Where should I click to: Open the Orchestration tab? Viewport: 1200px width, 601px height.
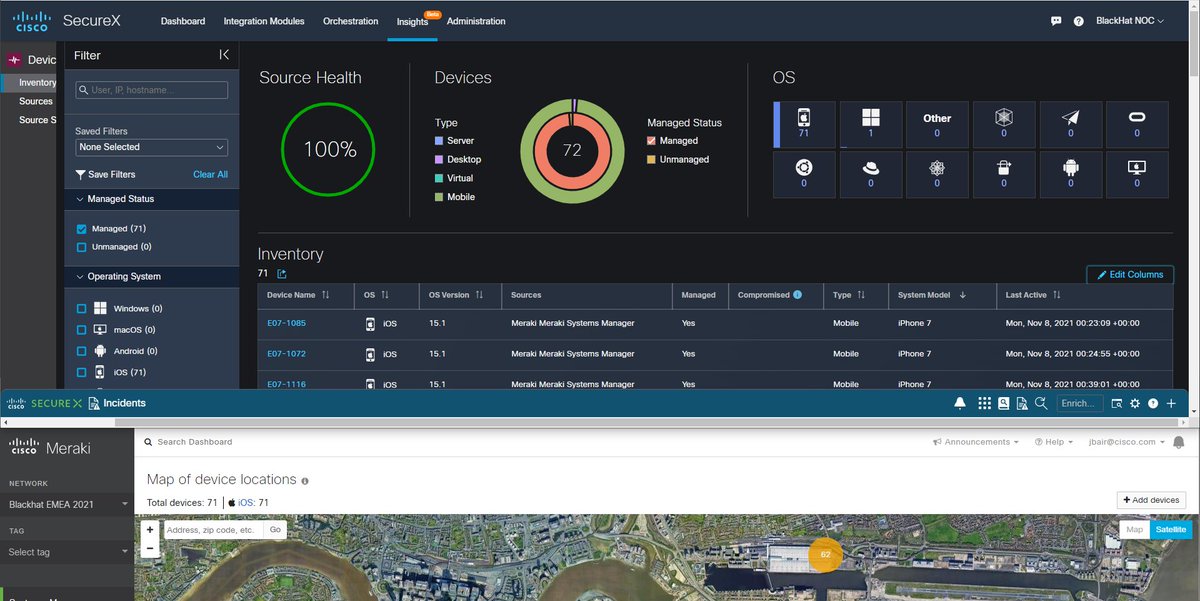click(350, 21)
